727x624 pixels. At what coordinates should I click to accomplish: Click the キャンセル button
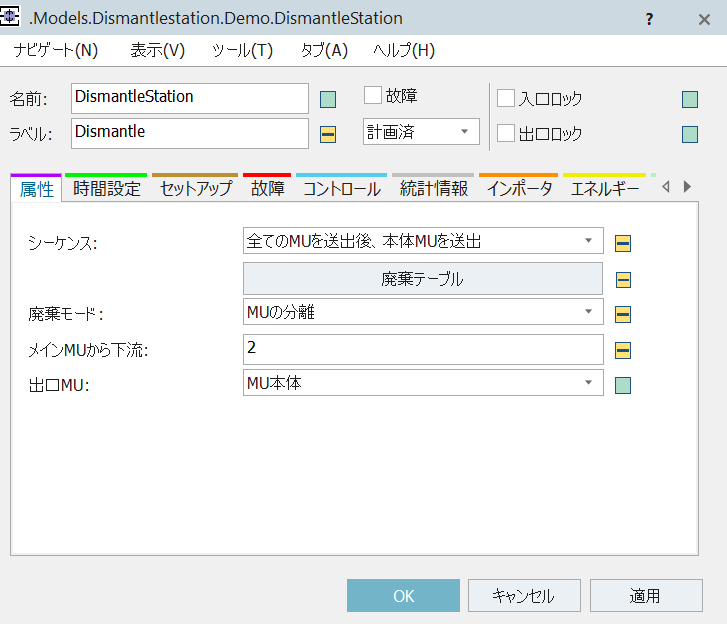click(524, 595)
